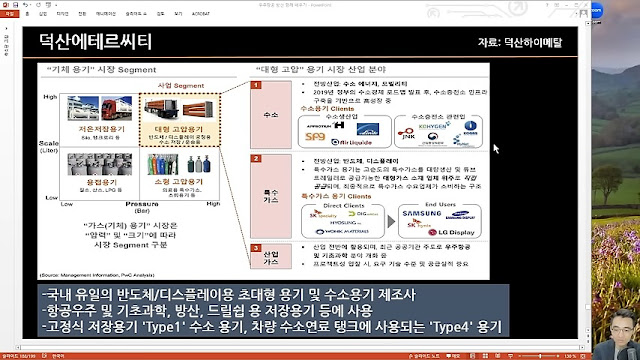640x360 pixels.
Task: Fit slide to current window icon
Action: click(583, 356)
